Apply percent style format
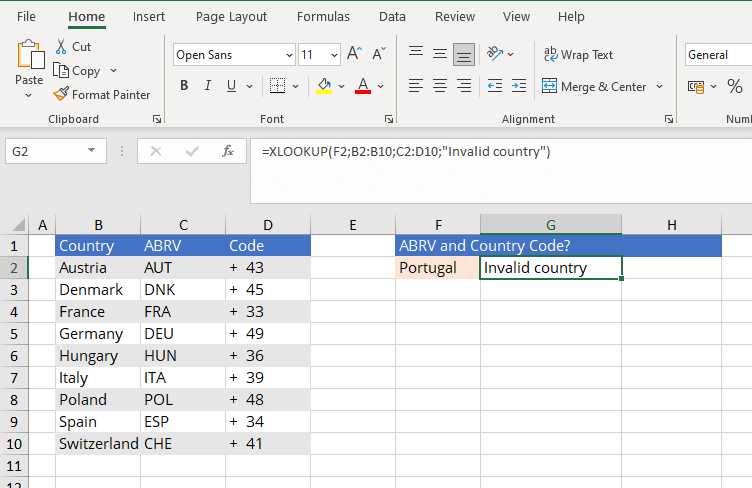The width and height of the screenshot is (752, 488). [735, 87]
